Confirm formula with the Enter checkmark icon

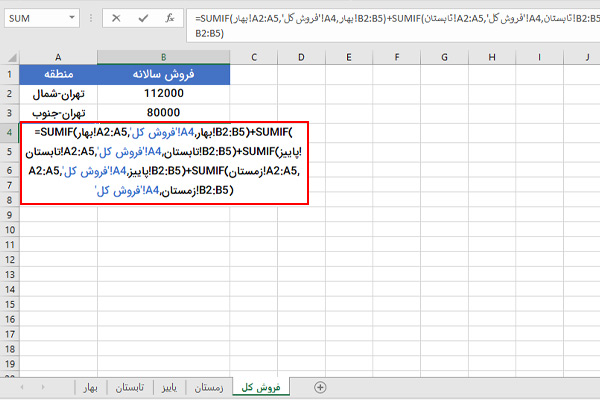(x=145, y=19)
